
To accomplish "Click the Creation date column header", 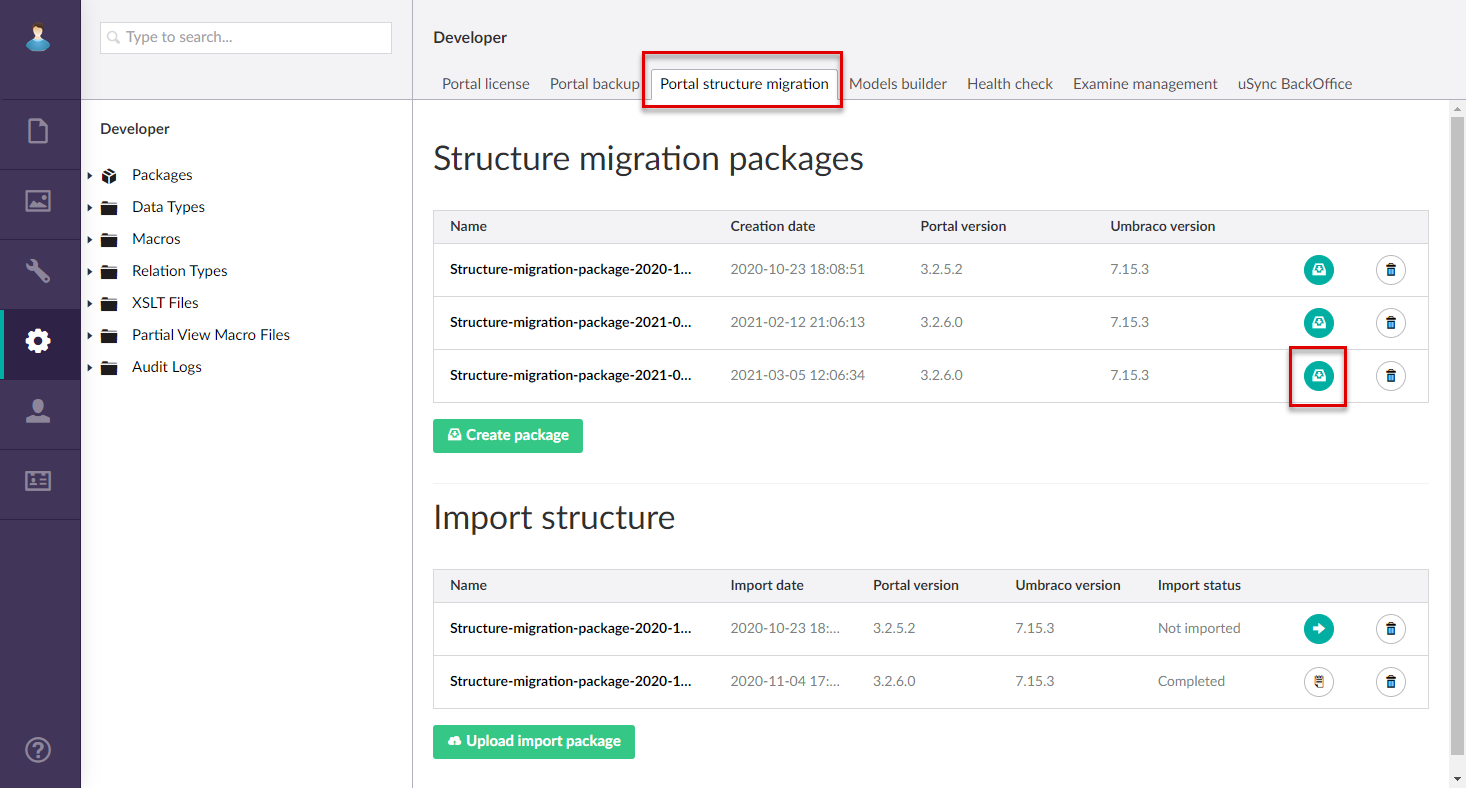I will [x=773, y=227].
